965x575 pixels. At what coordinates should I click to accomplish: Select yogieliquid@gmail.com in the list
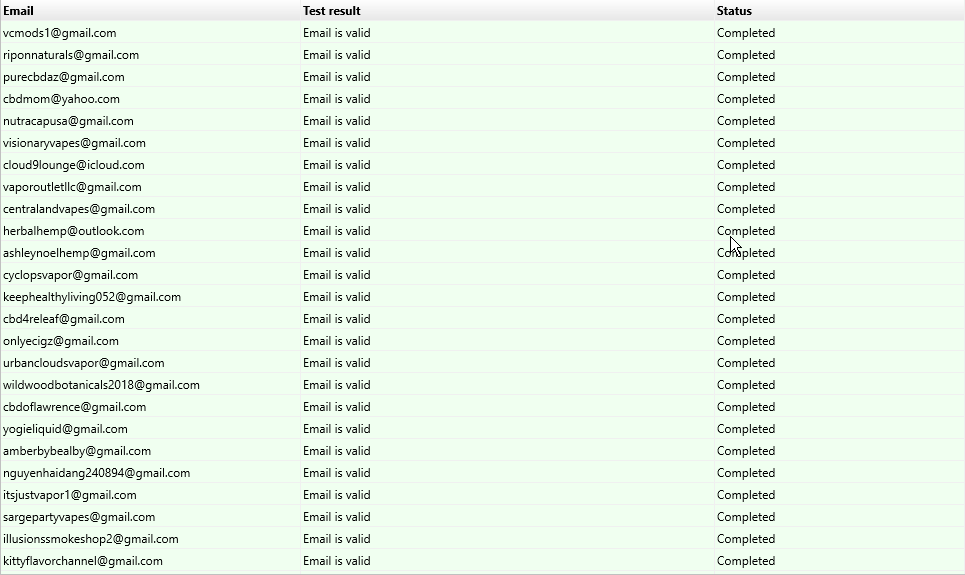[x=65, y=429]
